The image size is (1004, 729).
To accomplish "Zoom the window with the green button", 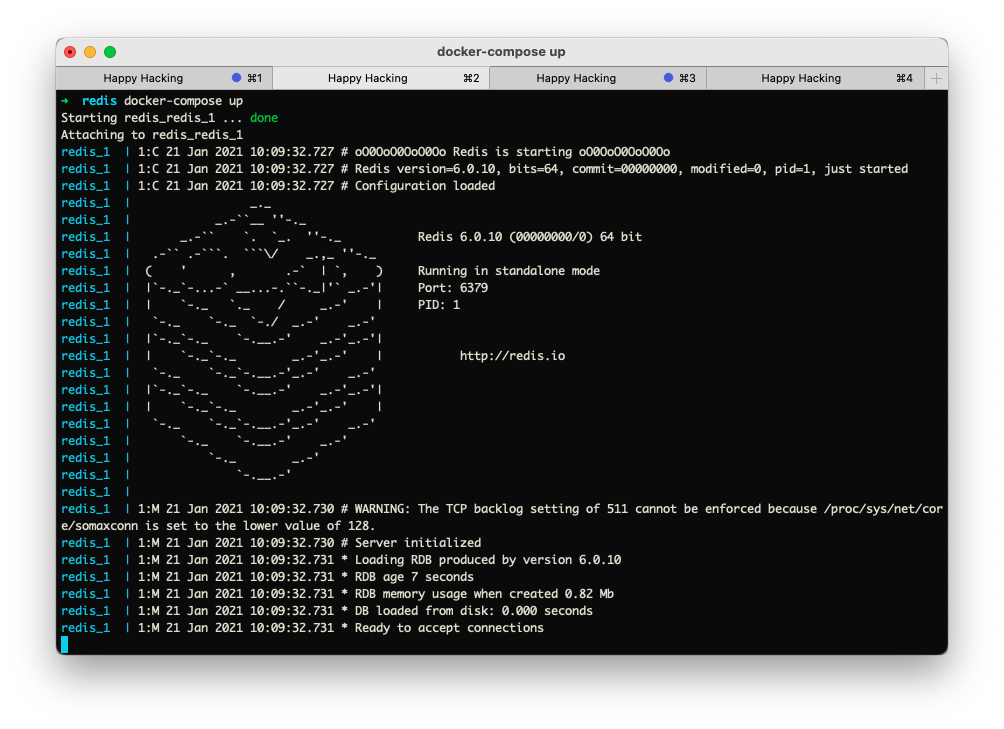I will coord(110,52).
